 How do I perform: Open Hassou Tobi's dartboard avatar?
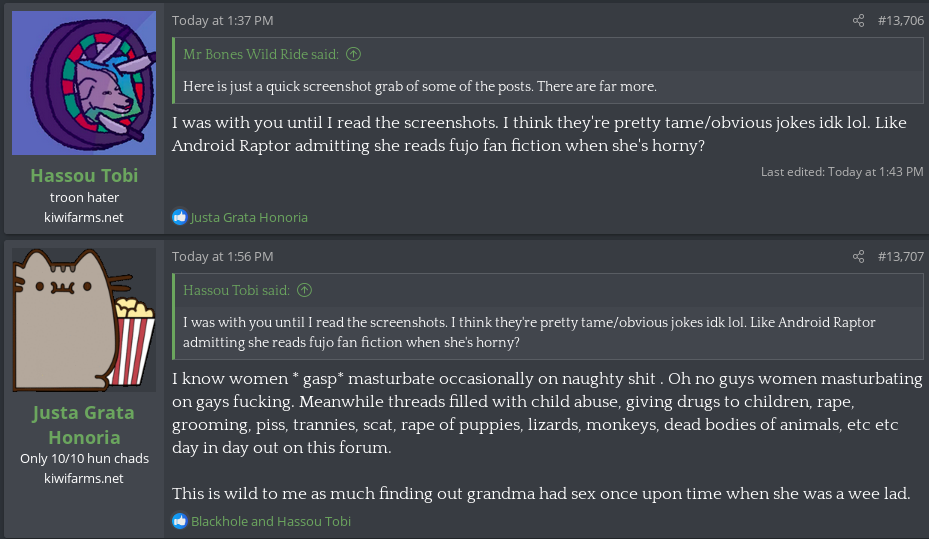coord(84,83)
